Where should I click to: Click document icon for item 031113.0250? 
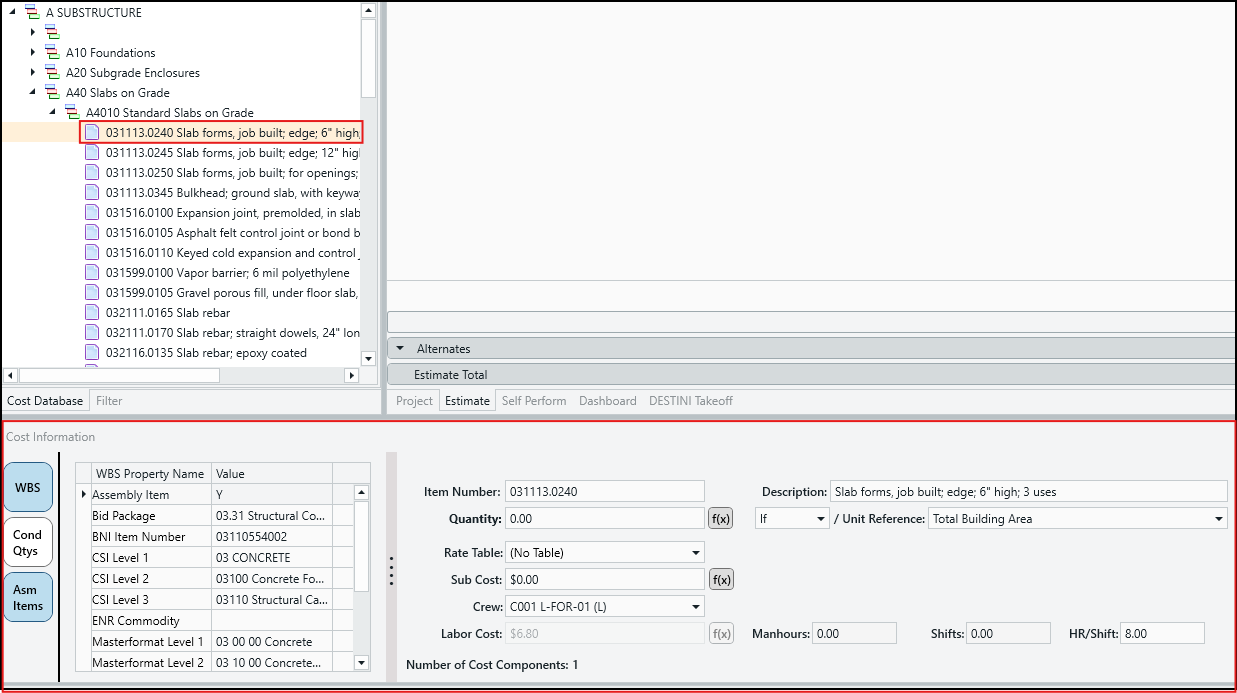coord(92,172)
